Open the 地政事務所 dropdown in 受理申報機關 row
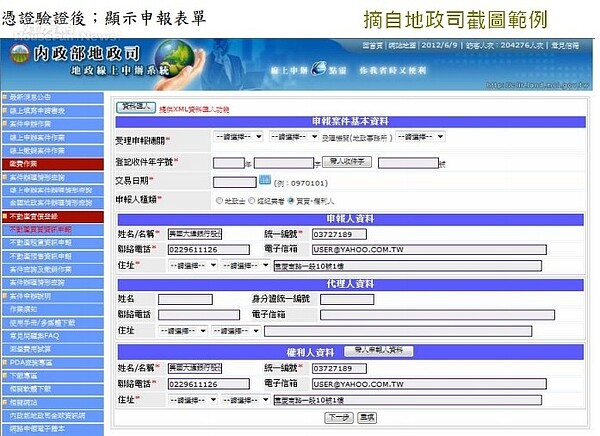 tap(420, 137)
